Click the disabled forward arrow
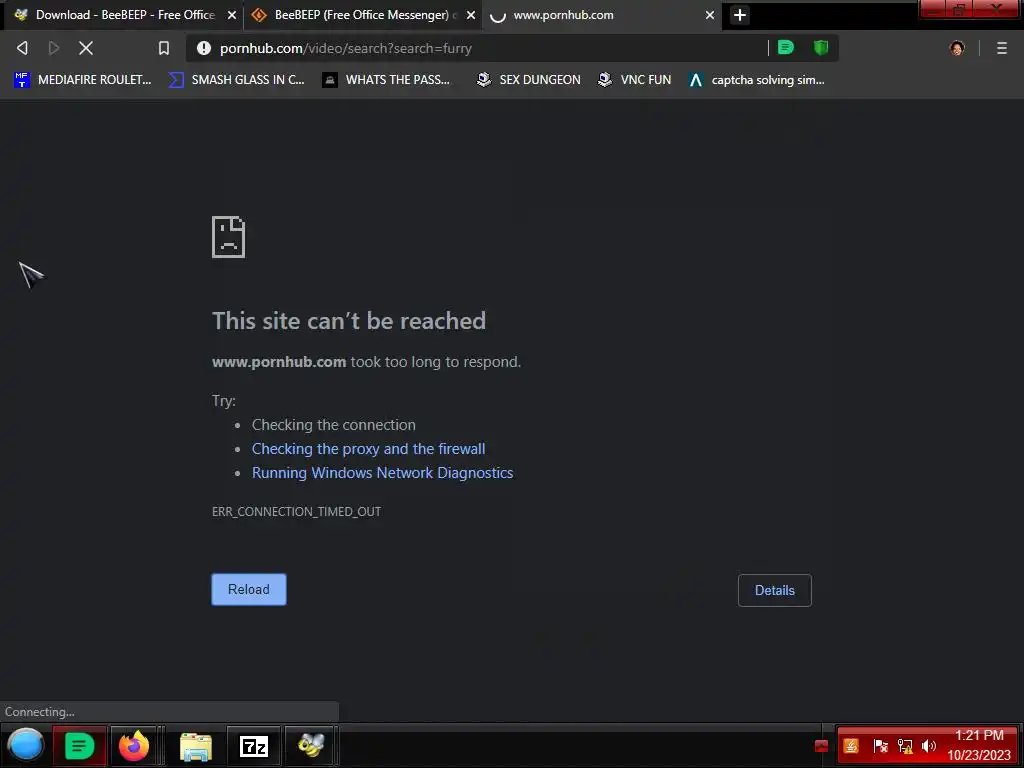Screen dimensions: 1024x768 [x=54, y=48]
